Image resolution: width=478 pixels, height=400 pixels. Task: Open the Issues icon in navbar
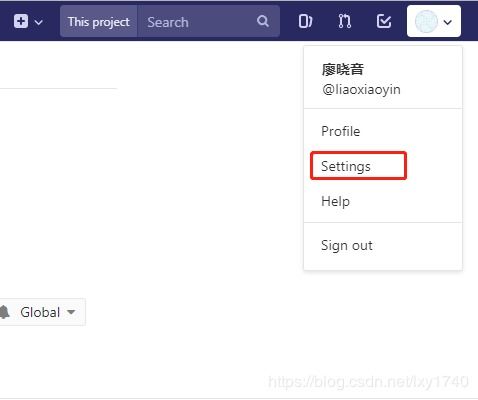tap(305, 22)
